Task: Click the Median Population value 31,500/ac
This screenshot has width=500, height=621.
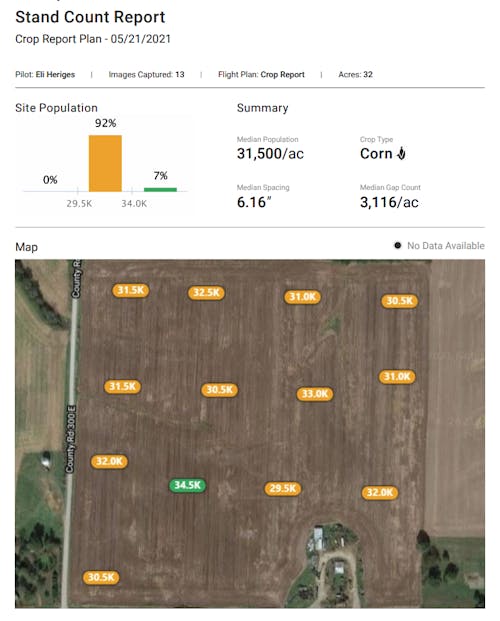Action: click(270, 154)
